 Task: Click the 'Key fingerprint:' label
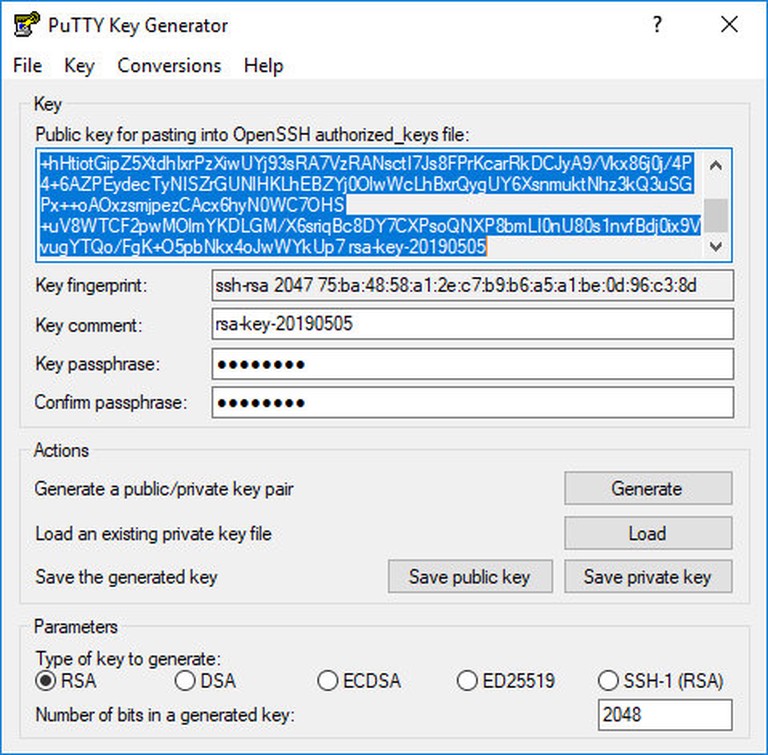pyautogui.click(x=91, y=285)
